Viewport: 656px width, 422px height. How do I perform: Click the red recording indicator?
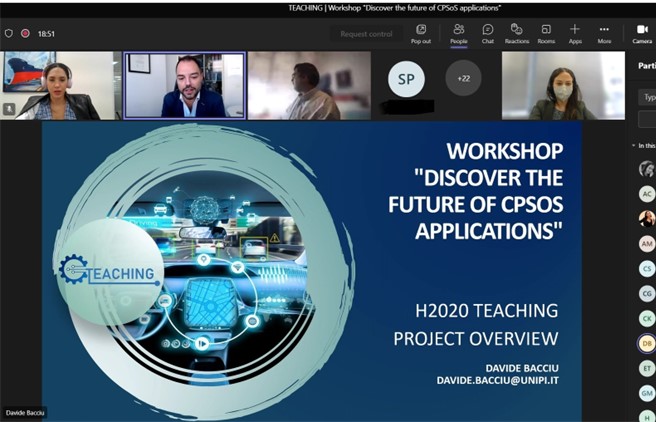(x=26, y=33)
